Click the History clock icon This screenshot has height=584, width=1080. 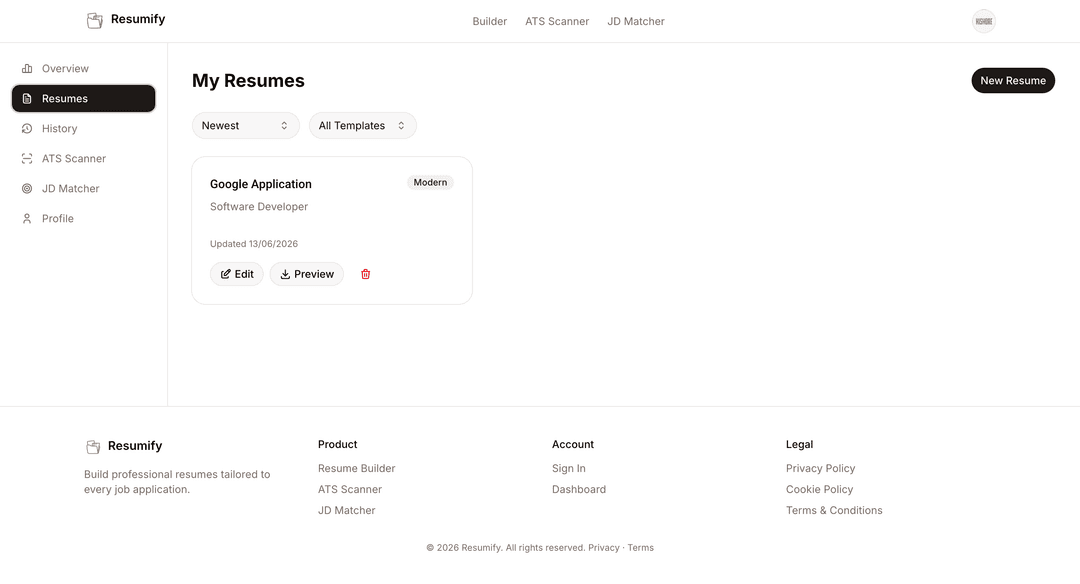click(x=27, y=129)
